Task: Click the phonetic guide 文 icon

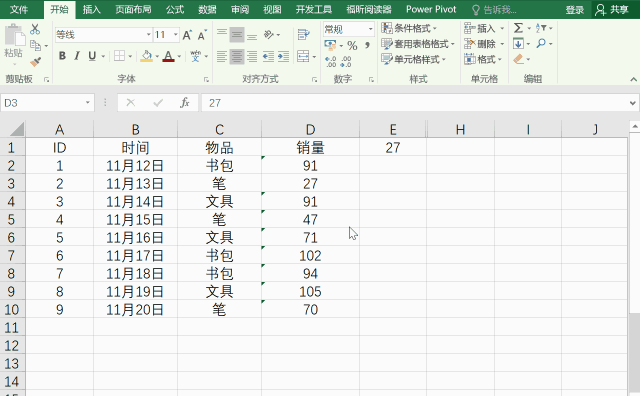Action: click(196, 56)
